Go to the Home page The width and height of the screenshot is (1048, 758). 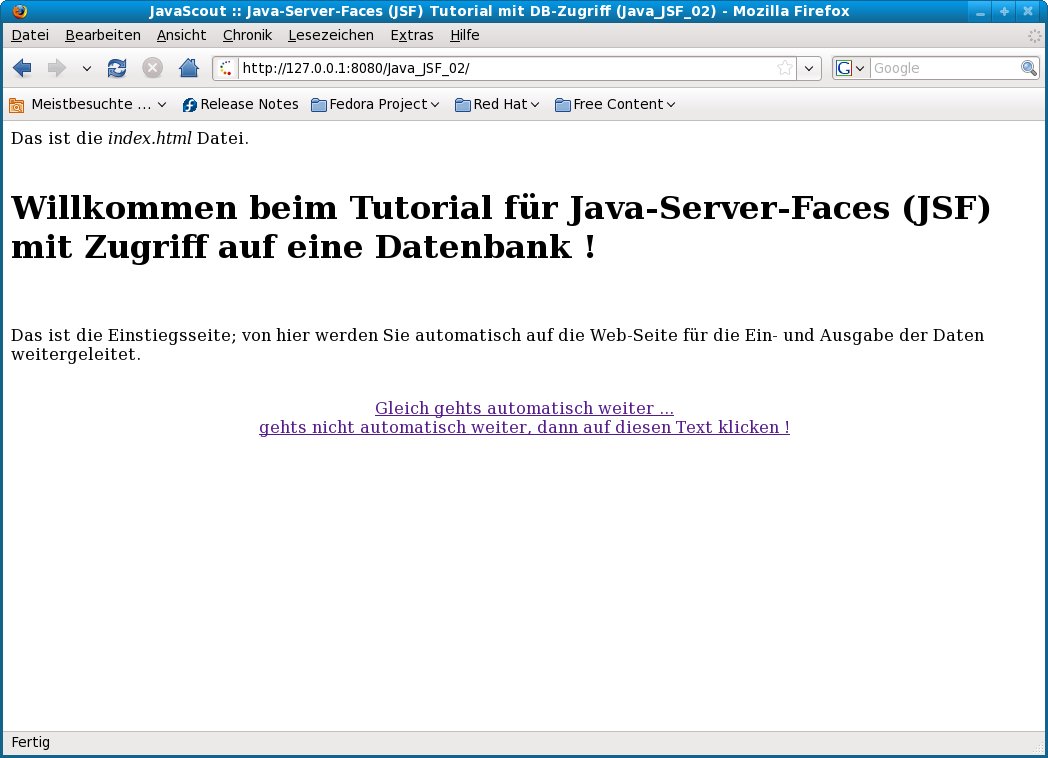coord(188,68)
